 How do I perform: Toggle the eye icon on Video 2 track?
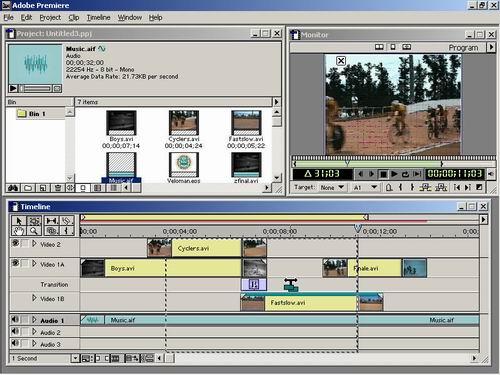pos(15,243)
